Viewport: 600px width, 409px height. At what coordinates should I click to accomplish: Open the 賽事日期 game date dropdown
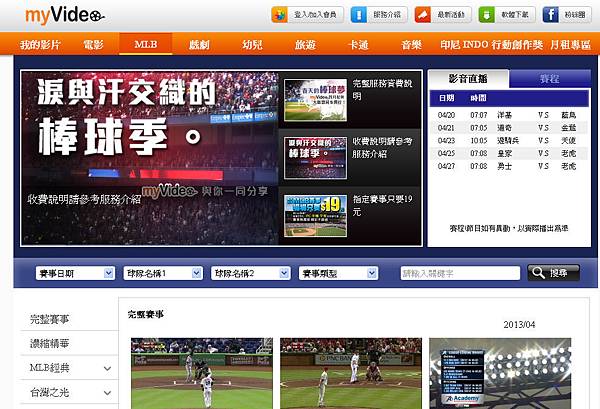click(75, 273)
